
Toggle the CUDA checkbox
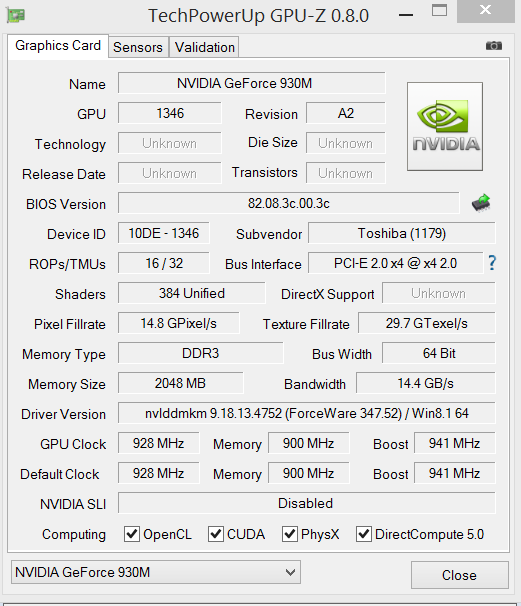click(216, 534)
